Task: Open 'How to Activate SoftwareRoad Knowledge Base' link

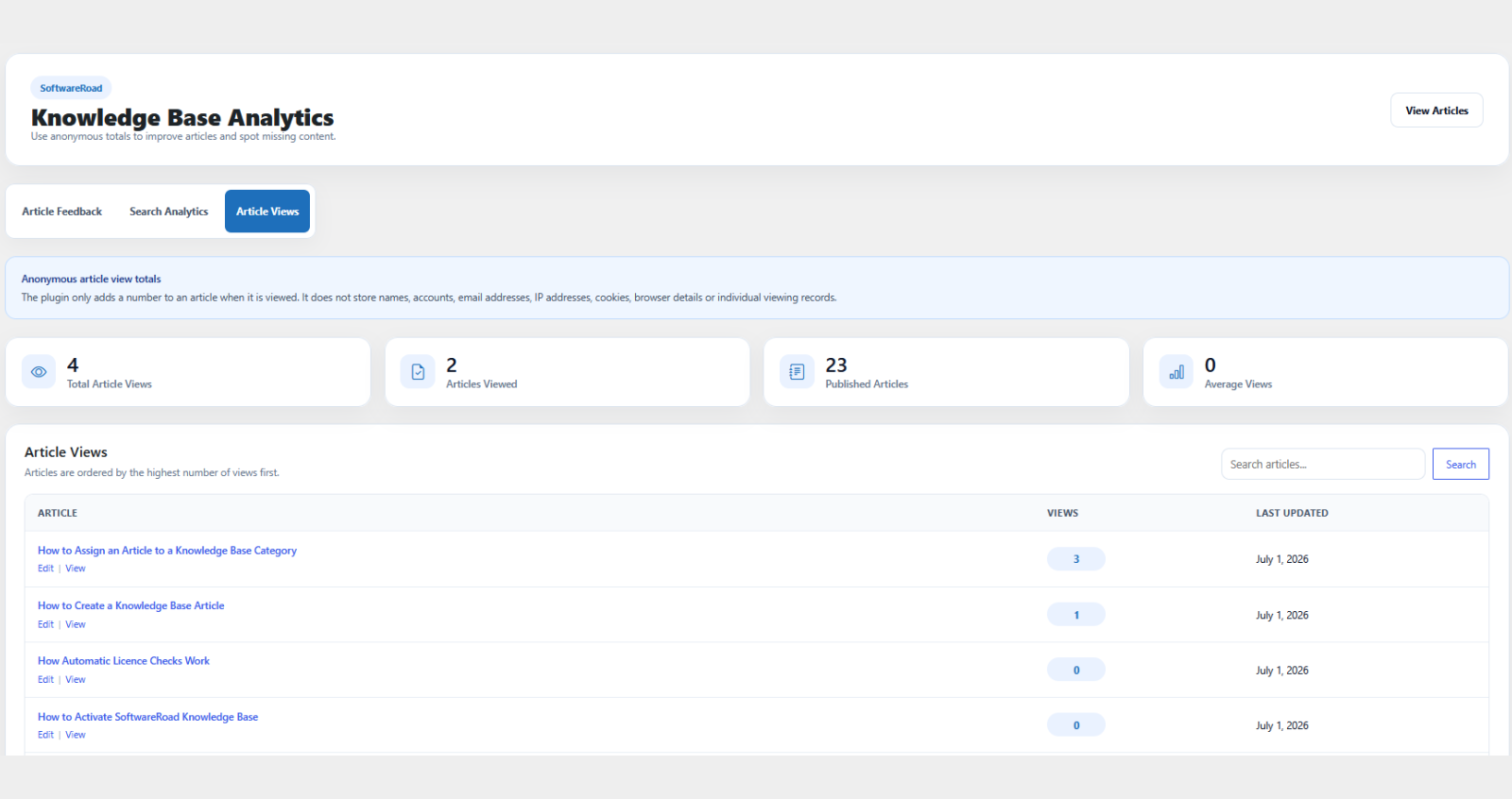Action: (148, 717)
